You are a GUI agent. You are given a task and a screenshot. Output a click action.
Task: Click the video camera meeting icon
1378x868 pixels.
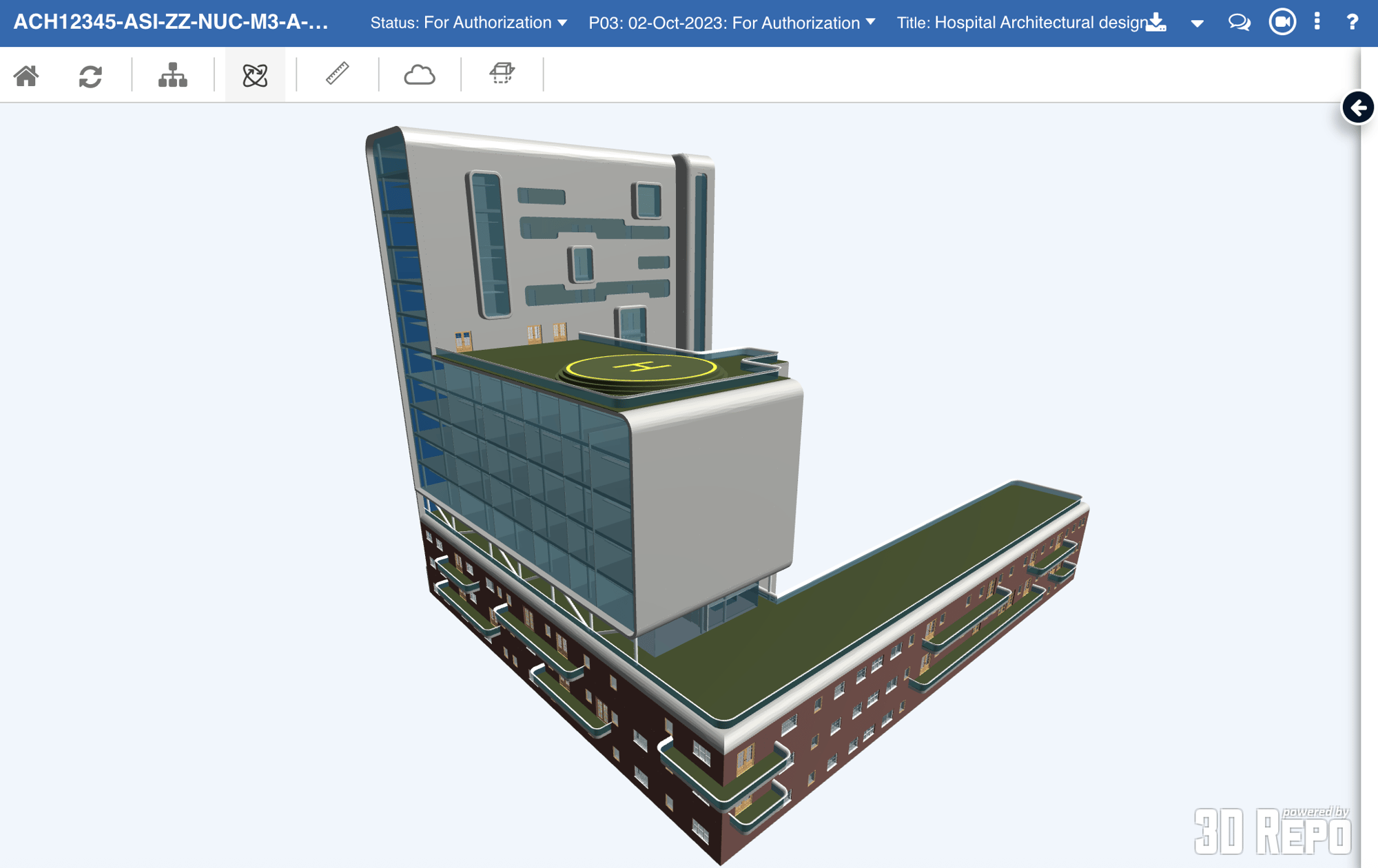(x=1282, y=22)
